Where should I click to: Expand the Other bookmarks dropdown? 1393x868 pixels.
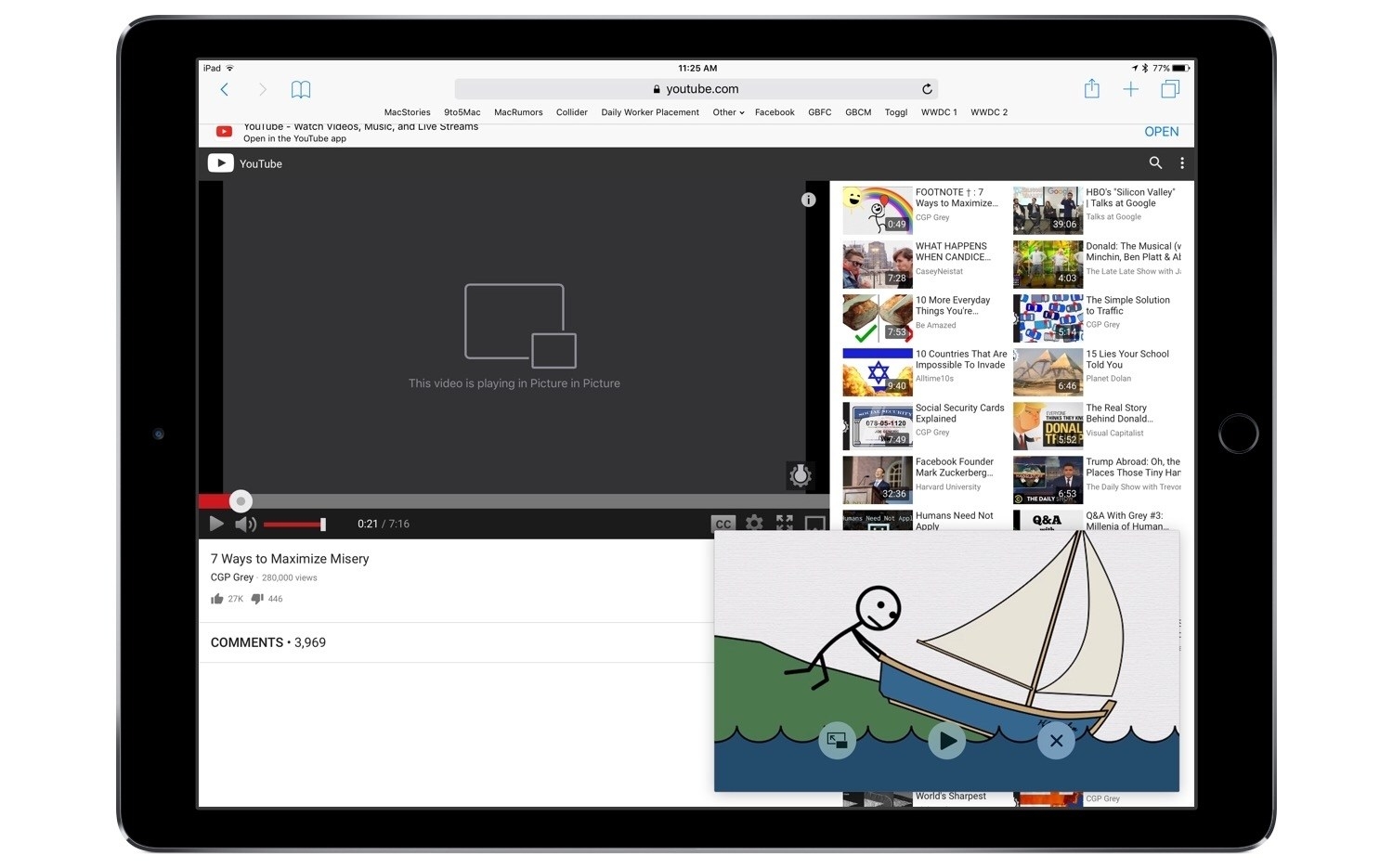727,112
